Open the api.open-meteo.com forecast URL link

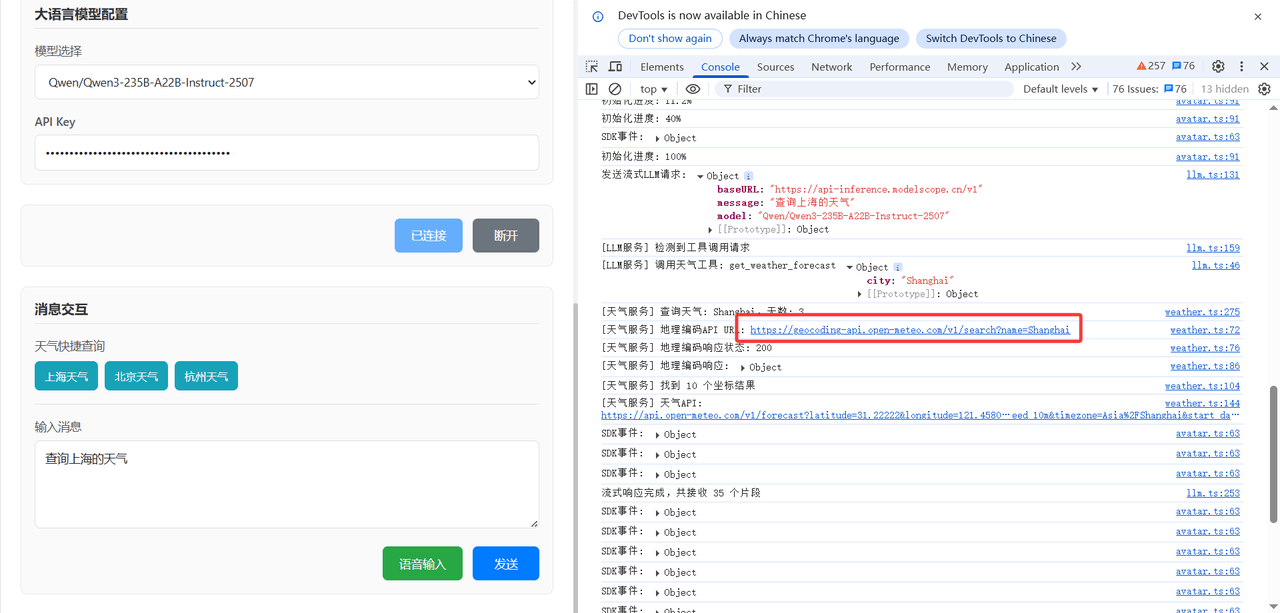coord(920,415)
